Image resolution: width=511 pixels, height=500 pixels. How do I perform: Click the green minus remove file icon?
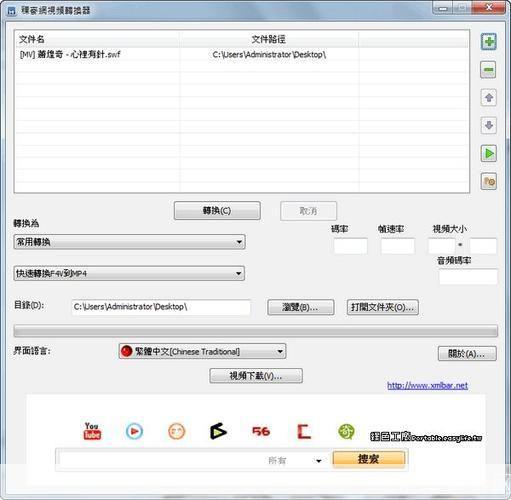(489, 70)
